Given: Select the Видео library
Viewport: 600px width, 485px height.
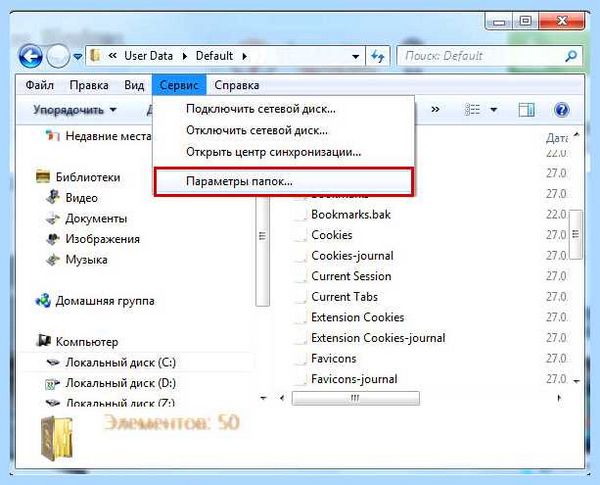Looking at the screenshot, I should pyautogui.click(x=82, y=198).
